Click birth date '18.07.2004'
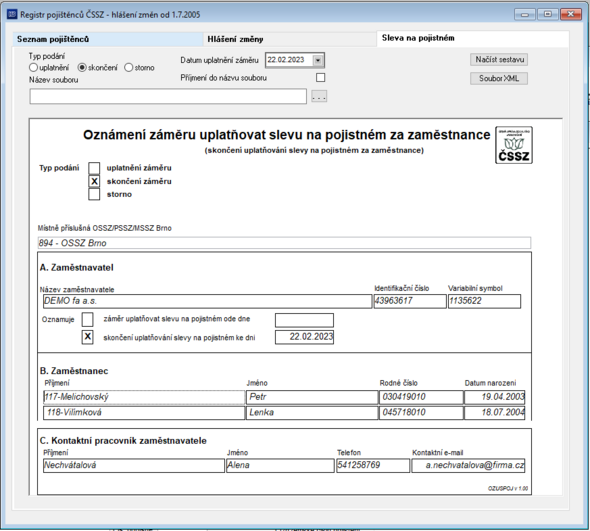590x531 pixels. coord(494,412)
